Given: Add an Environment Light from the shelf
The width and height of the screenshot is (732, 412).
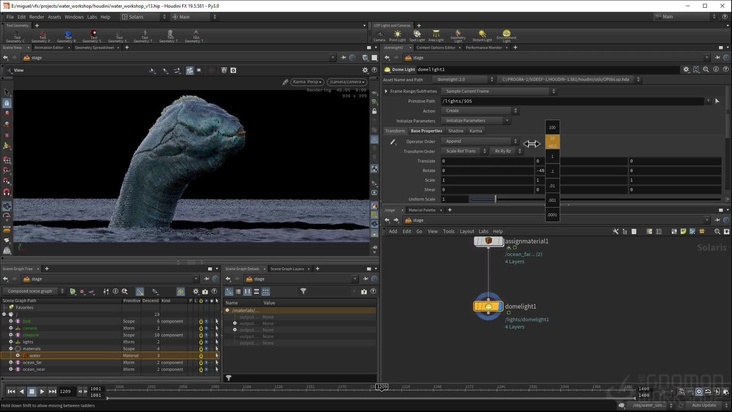Looking at the screenshot, I should [507, 35].
